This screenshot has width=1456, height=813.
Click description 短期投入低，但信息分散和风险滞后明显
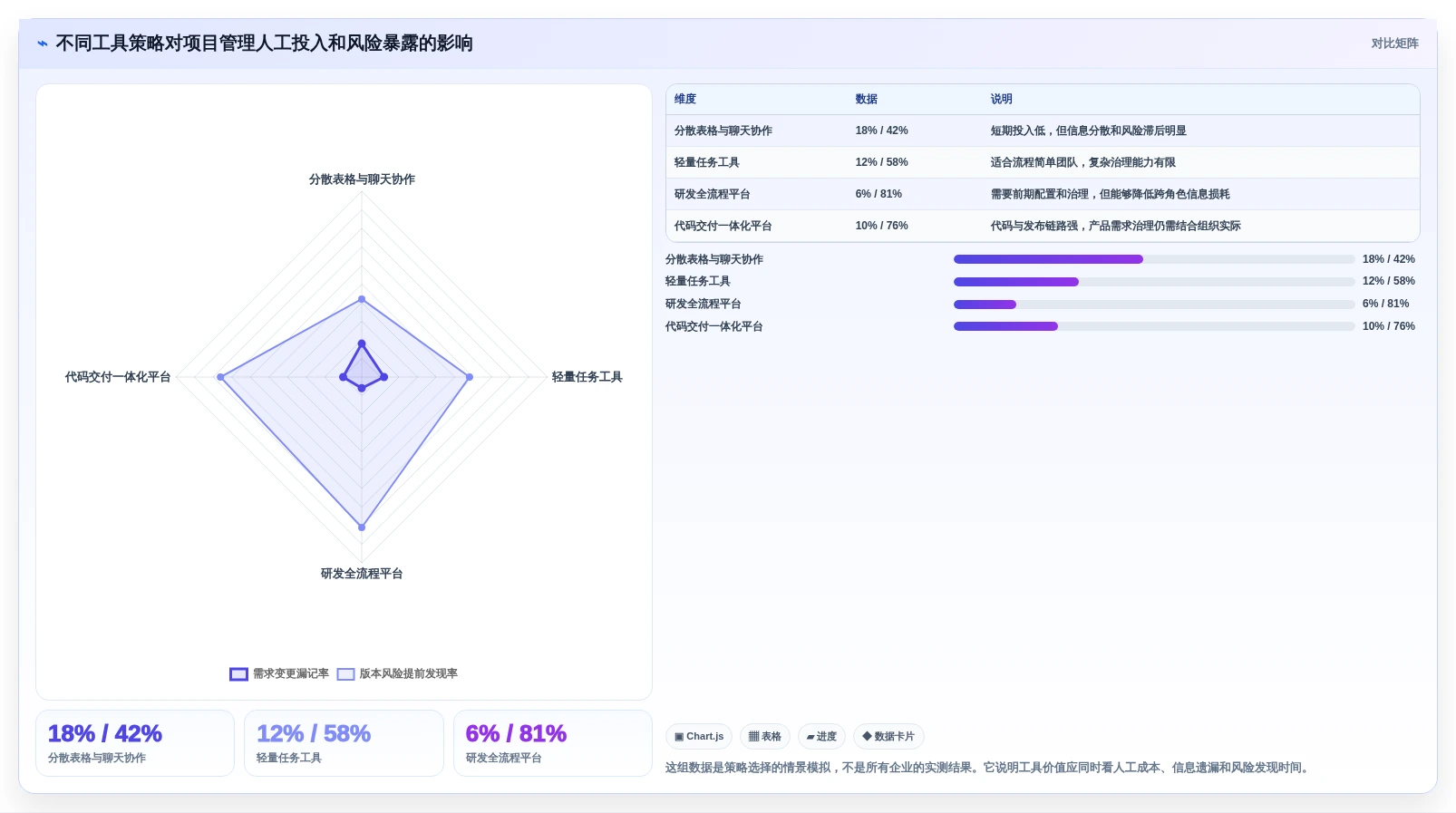click(1088, 131)
